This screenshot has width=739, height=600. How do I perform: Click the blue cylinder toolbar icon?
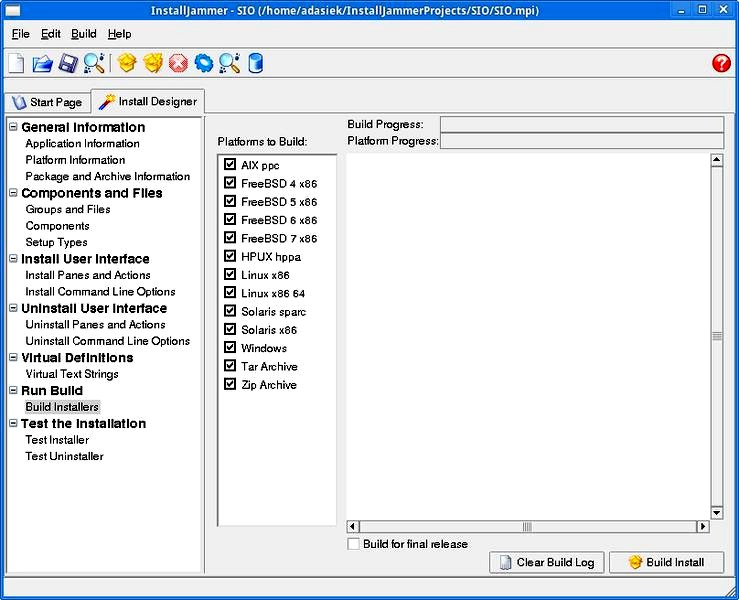(x=255, y=63)
